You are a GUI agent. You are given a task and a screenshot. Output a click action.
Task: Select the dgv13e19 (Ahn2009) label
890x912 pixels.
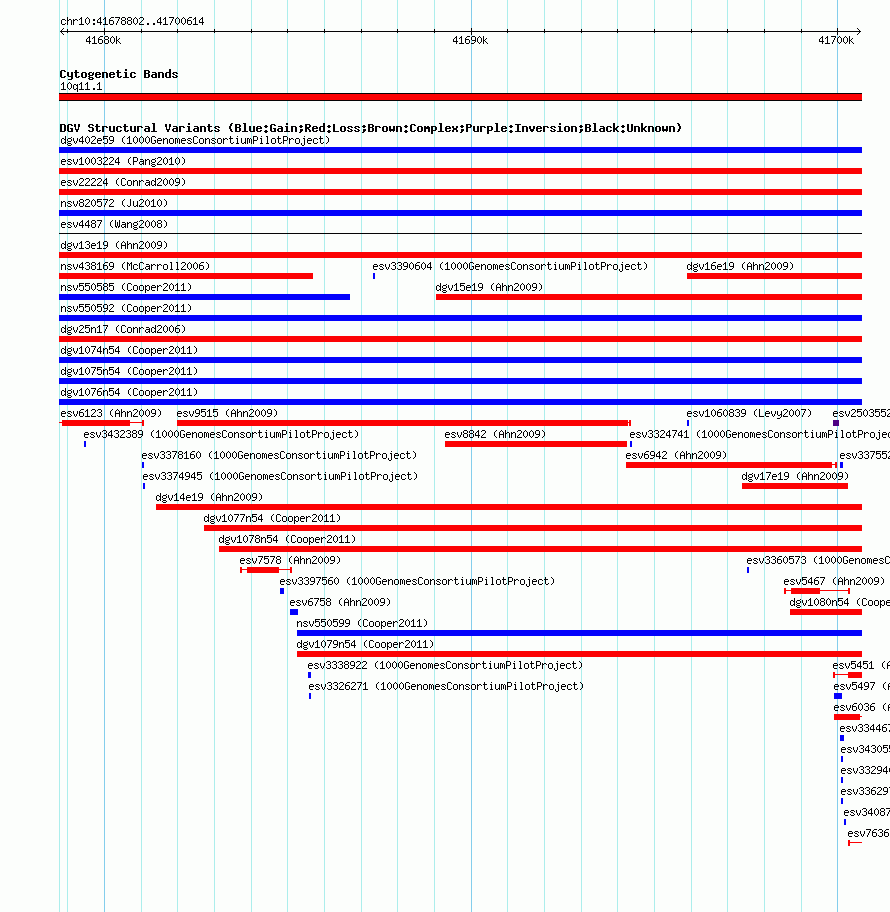tap(114, 245)
